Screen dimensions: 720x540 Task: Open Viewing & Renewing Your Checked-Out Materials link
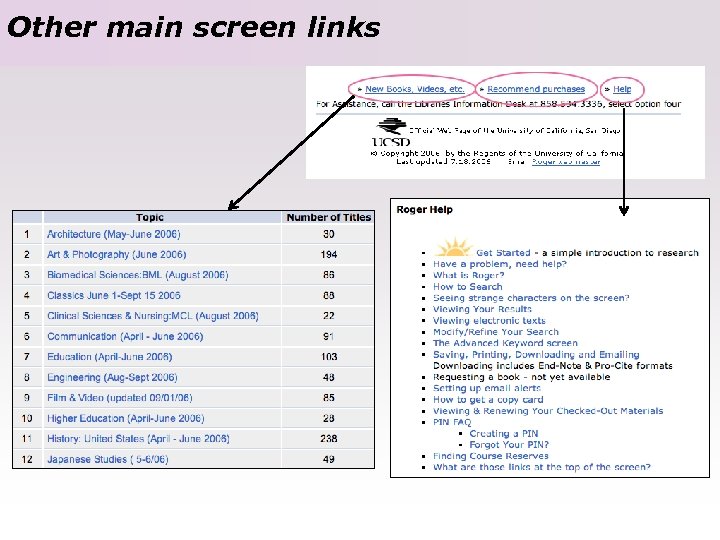pyautogui.click(x=548, y=411)
